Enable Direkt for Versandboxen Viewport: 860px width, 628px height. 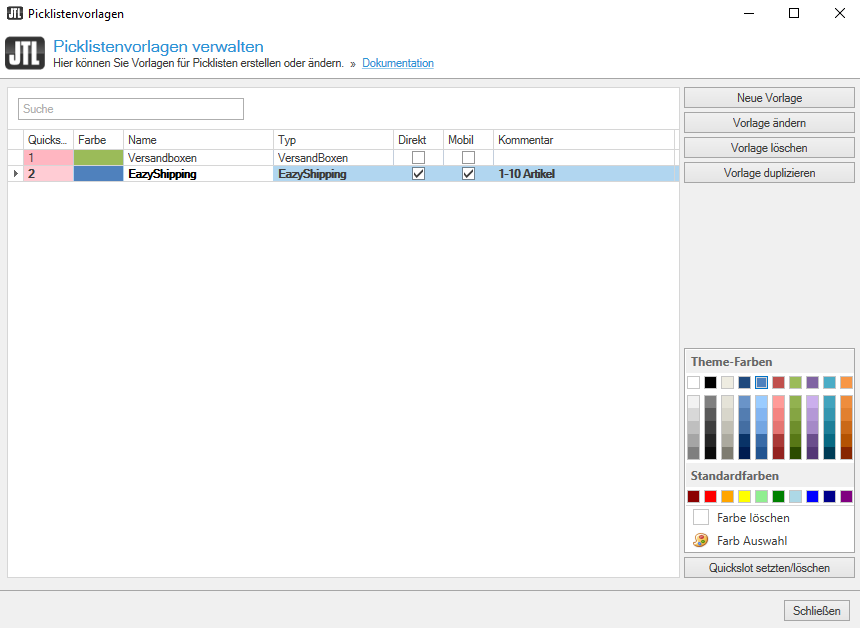(x=418, y=157)
